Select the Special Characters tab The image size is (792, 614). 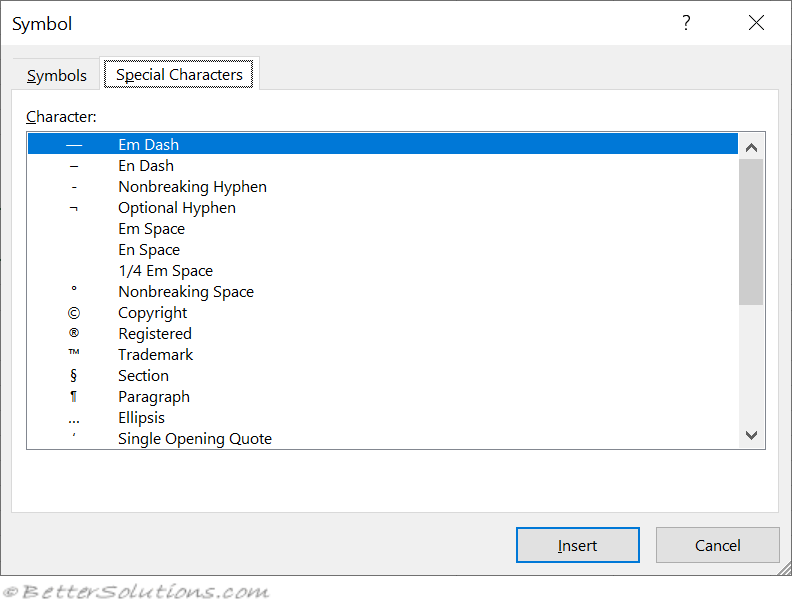coord(179,74)
